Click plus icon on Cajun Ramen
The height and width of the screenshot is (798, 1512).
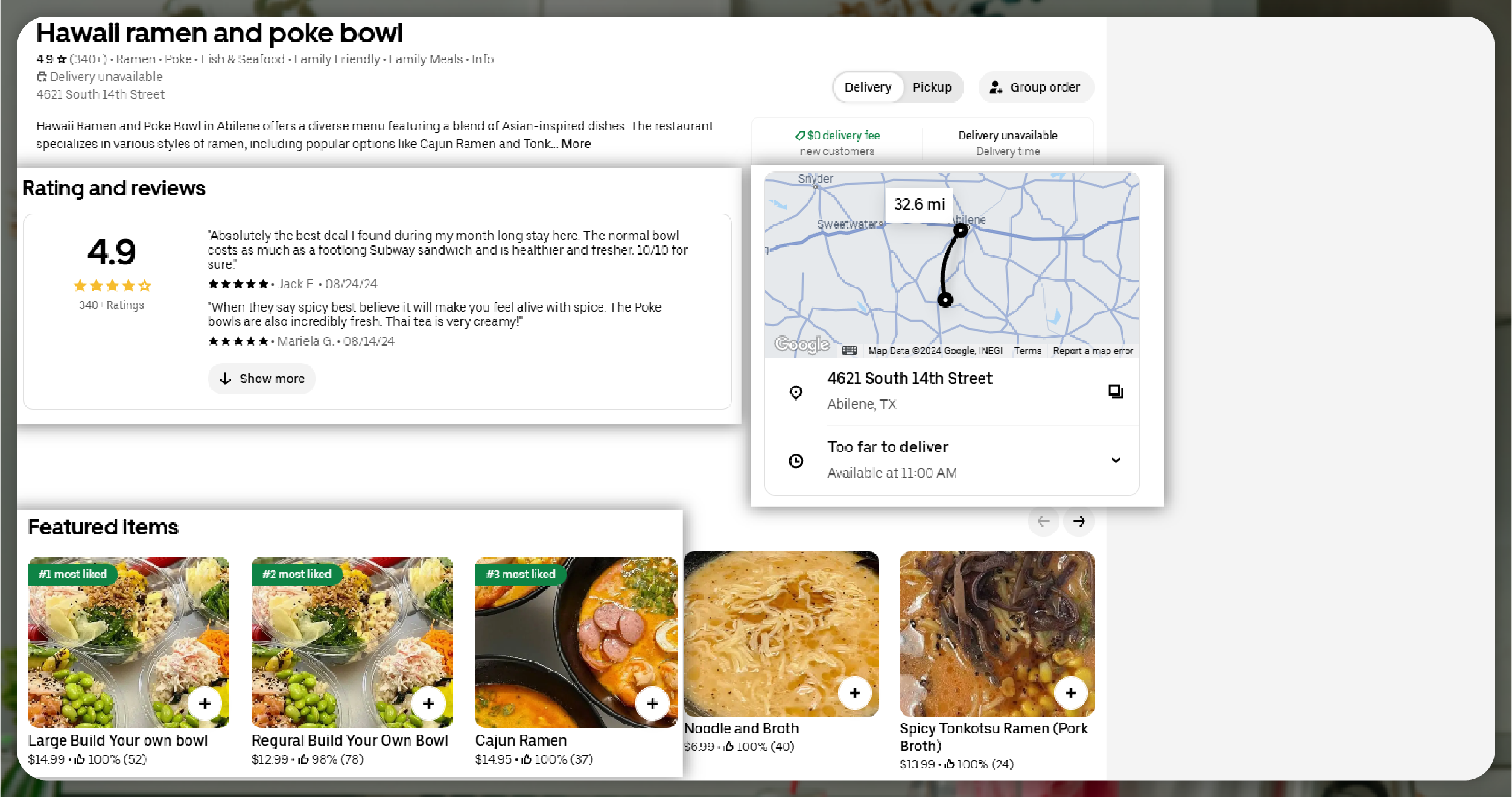pos(652,703)
